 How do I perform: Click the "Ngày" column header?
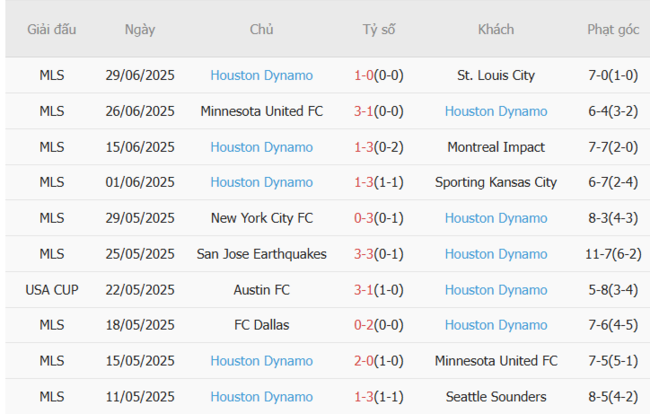[x=140, y=29]
